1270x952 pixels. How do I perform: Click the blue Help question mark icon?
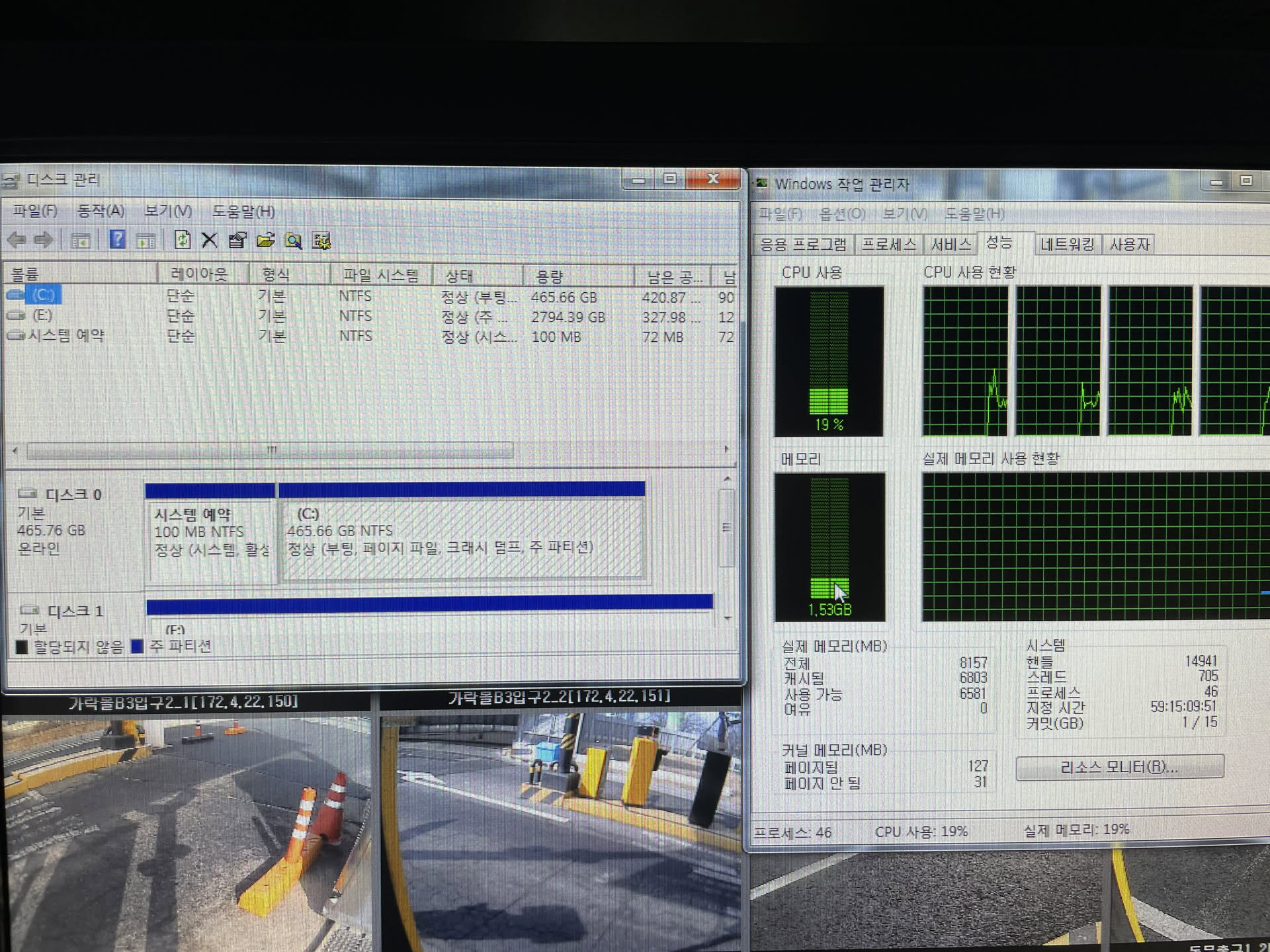tap(117, 240)
